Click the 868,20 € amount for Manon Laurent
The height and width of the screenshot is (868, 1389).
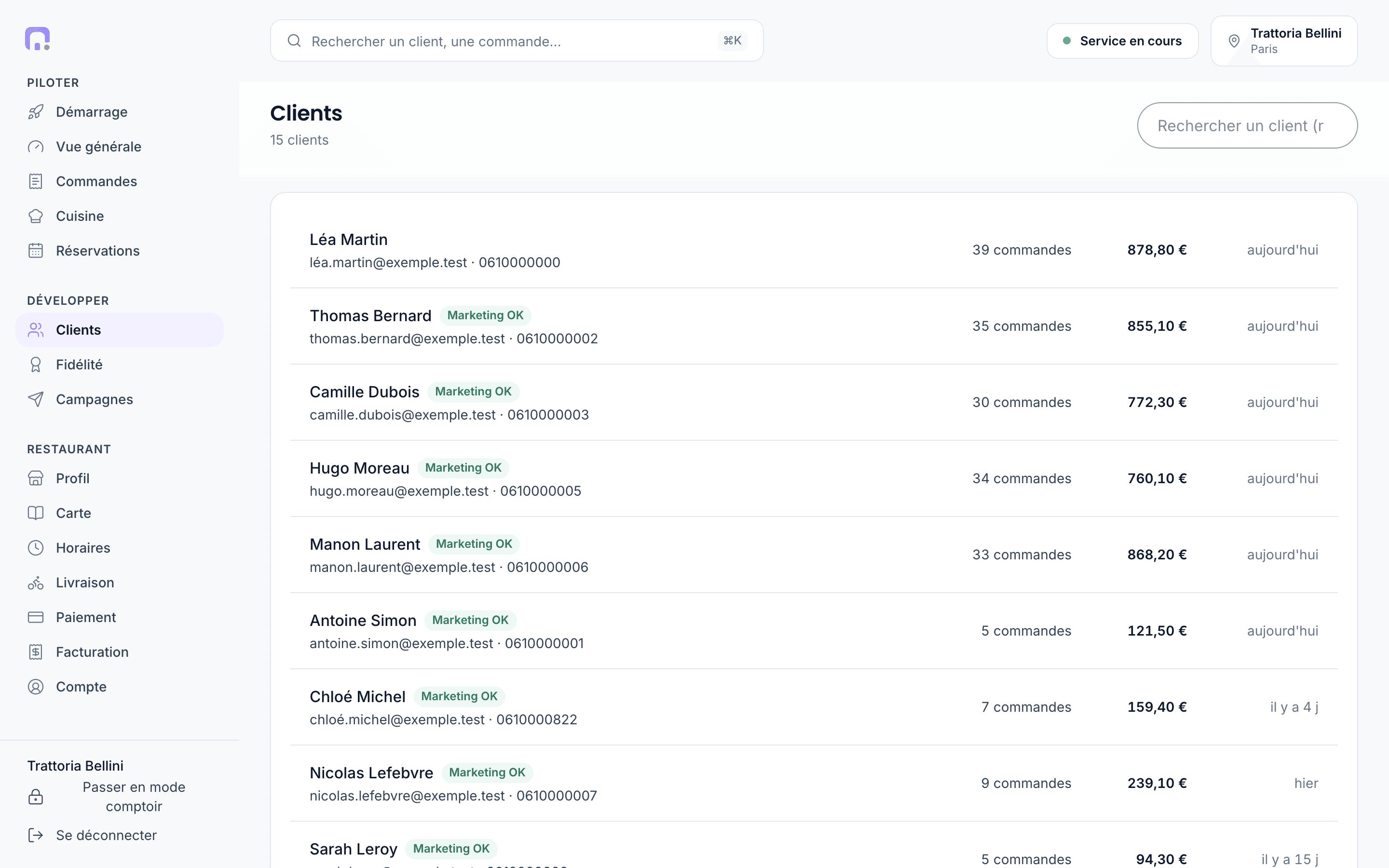point(1157,555)
